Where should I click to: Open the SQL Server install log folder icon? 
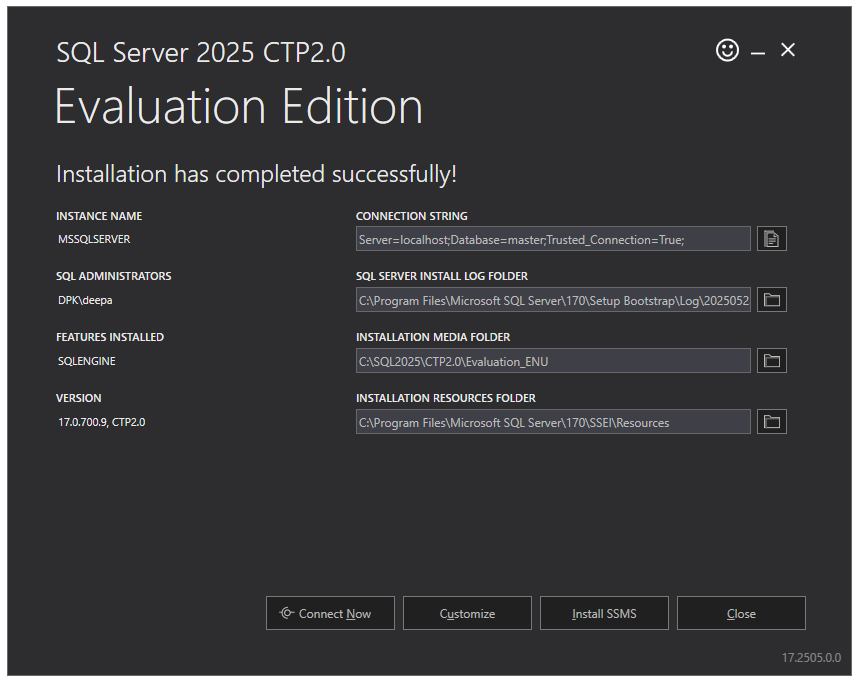pos(771,299)
